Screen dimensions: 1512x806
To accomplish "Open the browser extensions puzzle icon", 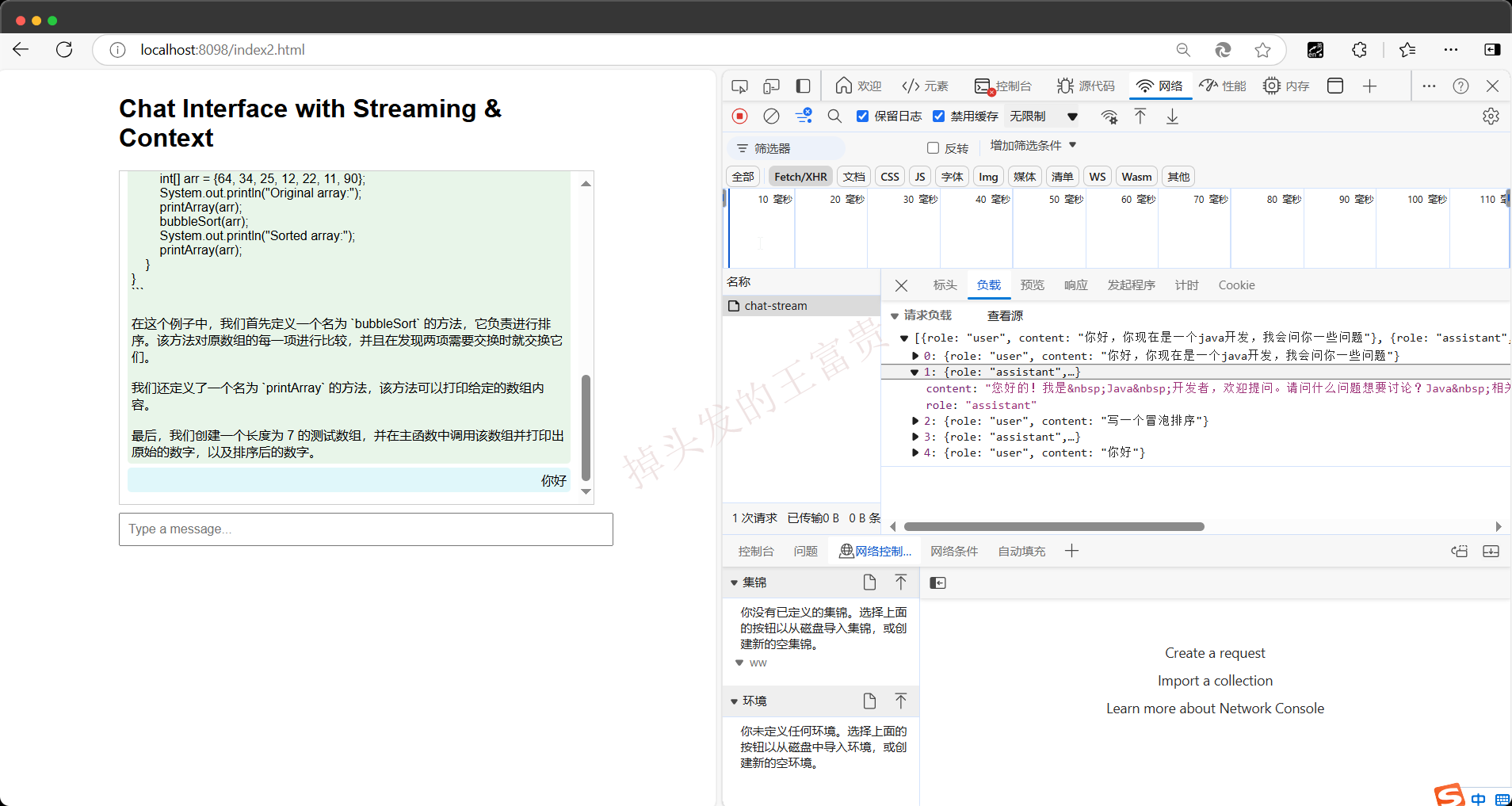I will (1360, 50).
